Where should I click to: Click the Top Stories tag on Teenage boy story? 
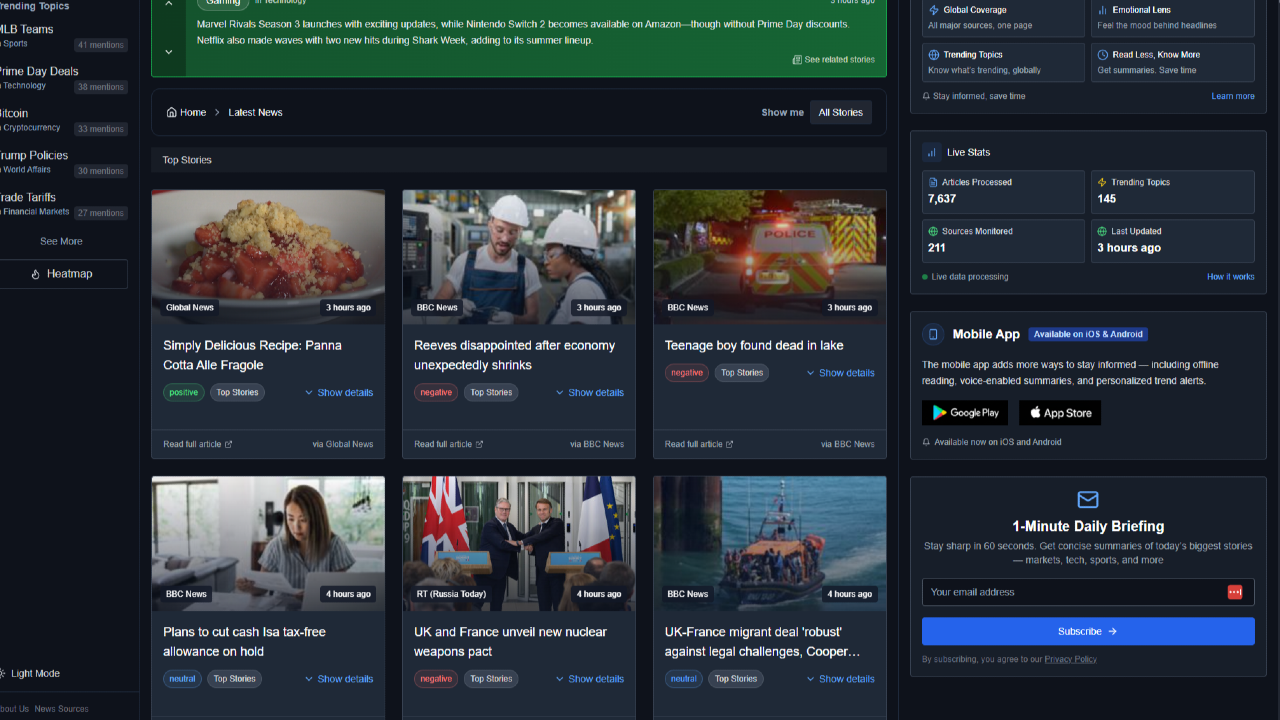click(x=742, y=373)
